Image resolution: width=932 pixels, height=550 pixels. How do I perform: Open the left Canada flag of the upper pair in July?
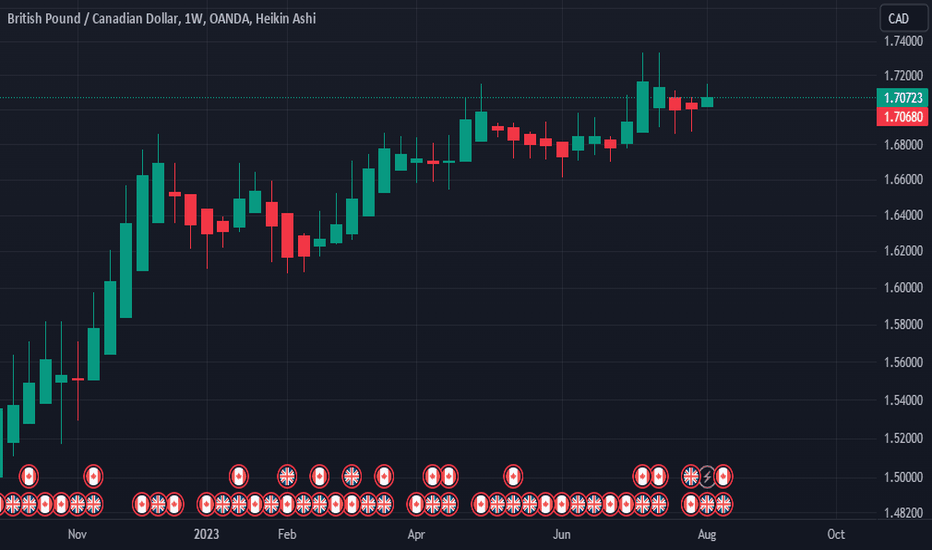click(x=642, y=476)
